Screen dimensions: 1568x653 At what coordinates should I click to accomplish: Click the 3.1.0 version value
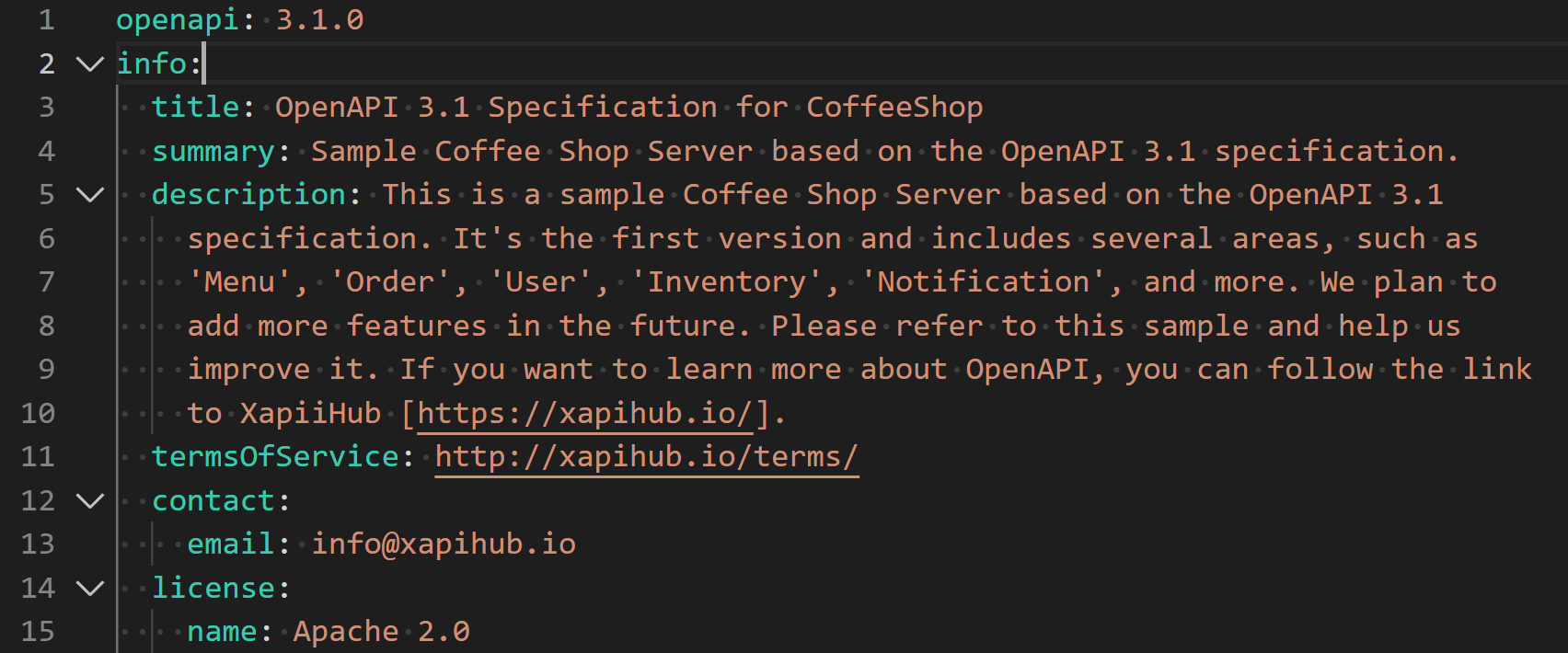(x=319, y=20)
